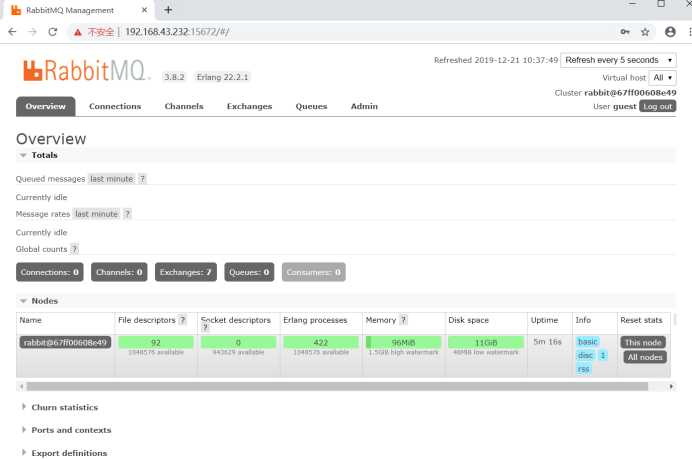The image size is (692, 459).
Task: Click the Erlang processes 422 usage bar
Action: click(x=321, y=342)
